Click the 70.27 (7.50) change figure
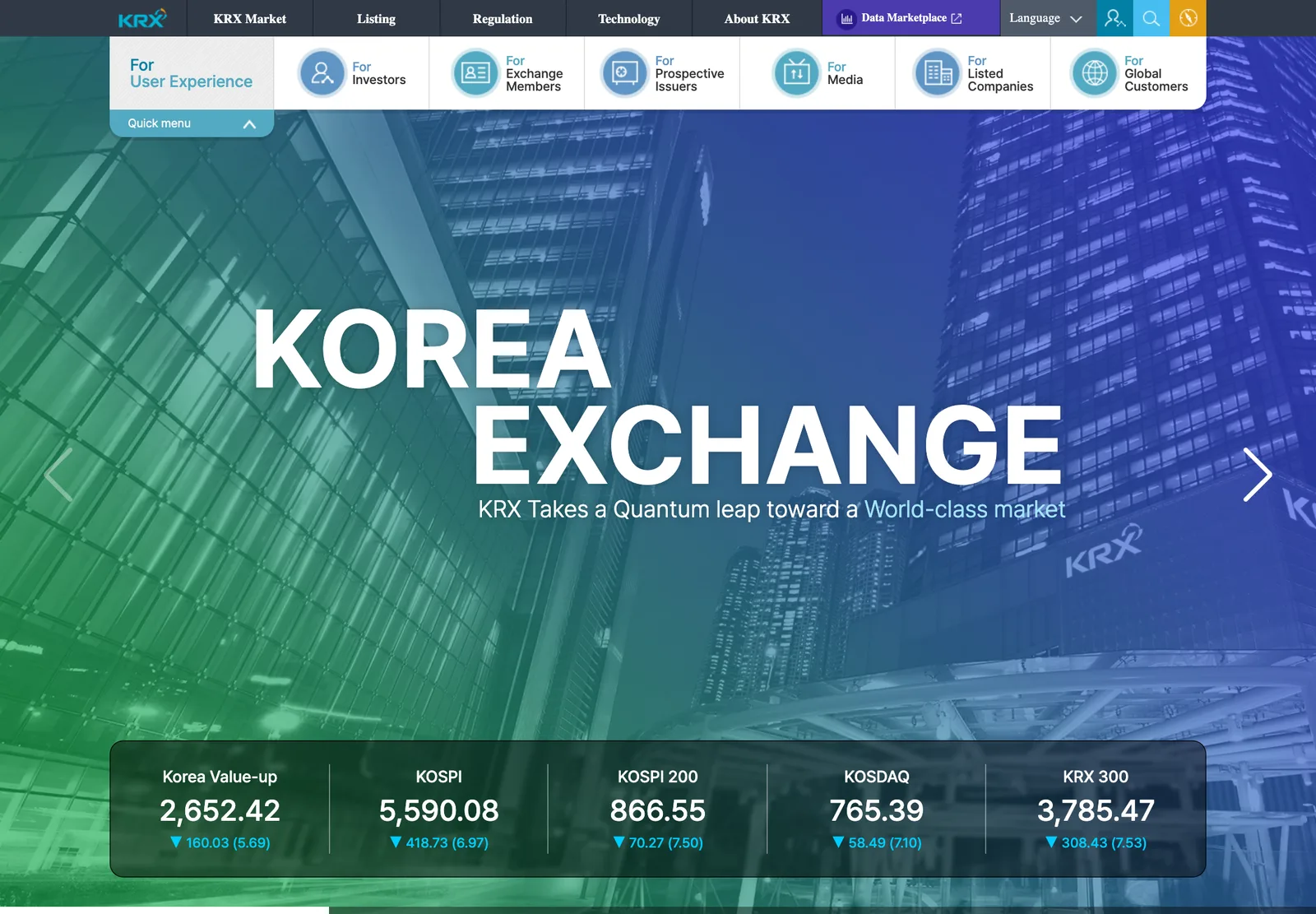Viewport: 1316px width, 914px height. (x=657, y=842)
